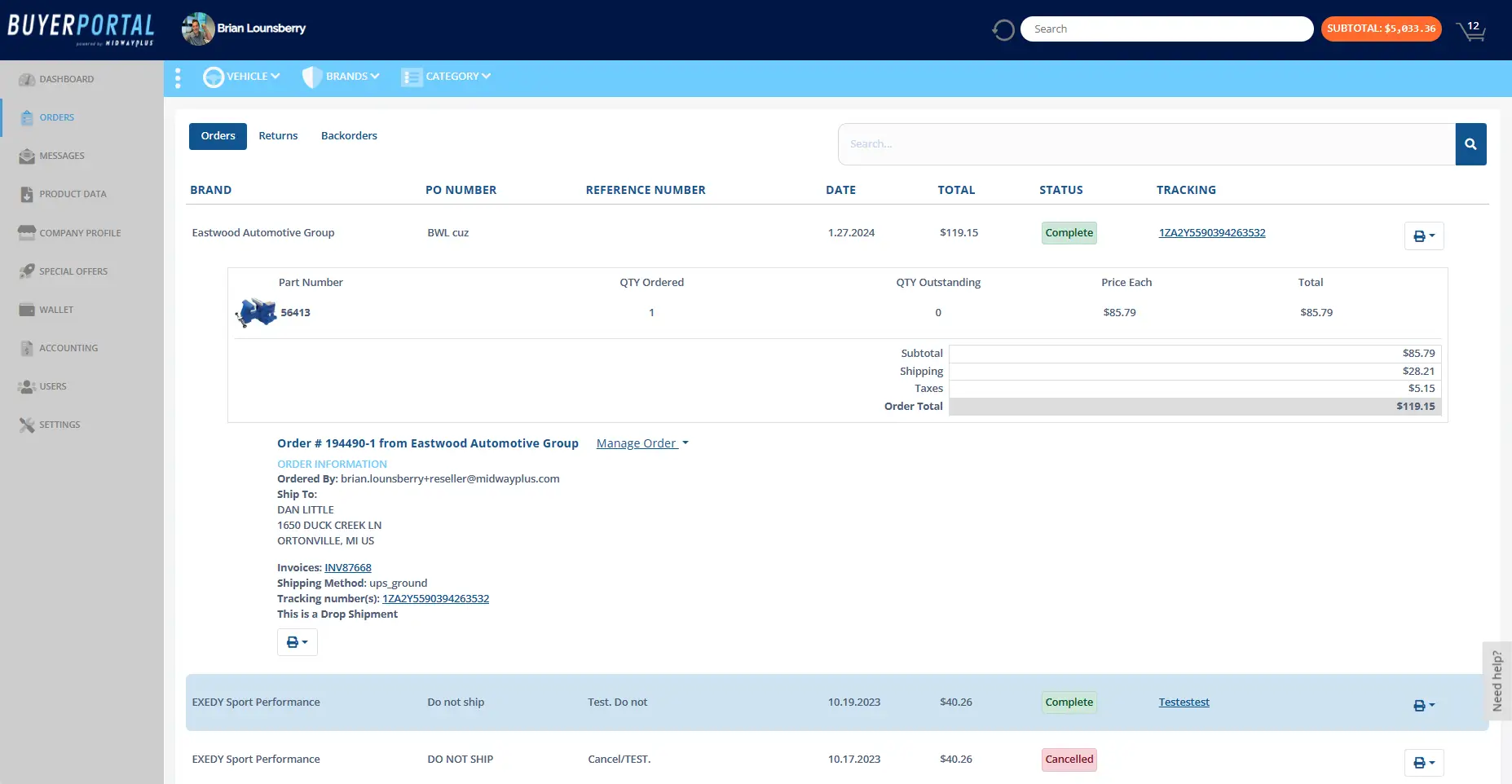The height and width of the screenshot is (784, 1512).
Task: Click the refresh icon beside search
Action: click(1003, 30)
